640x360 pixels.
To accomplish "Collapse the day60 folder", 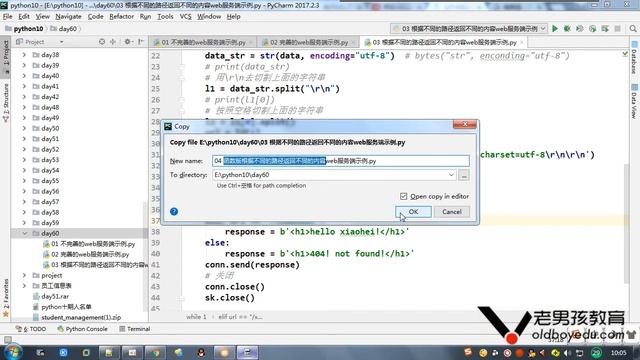I will (x=24, y=233).
